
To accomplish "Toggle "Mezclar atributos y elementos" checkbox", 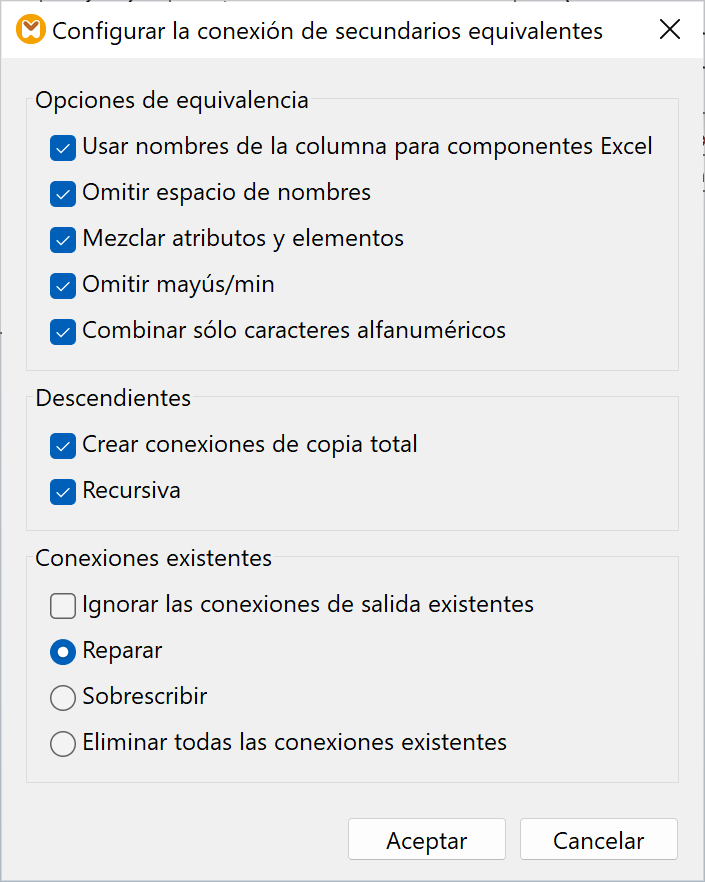I will 63,239.
